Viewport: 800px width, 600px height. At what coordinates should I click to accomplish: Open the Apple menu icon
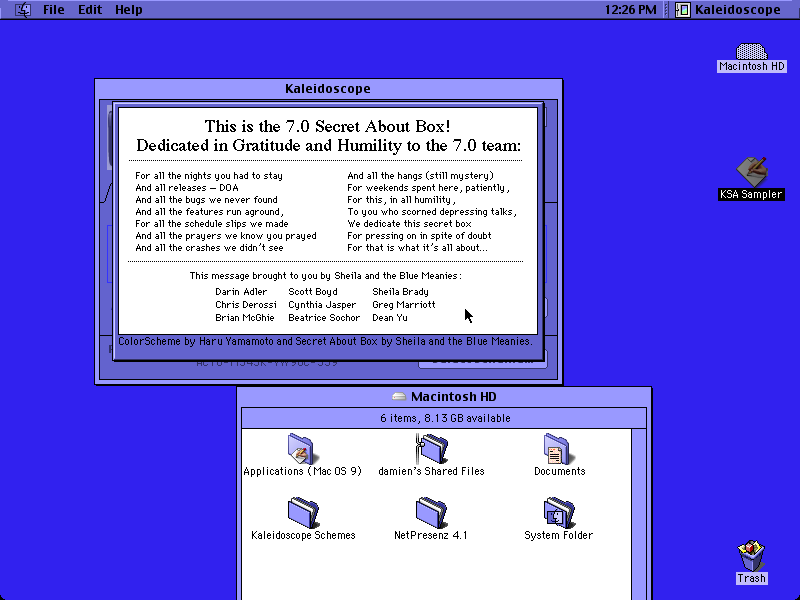pyautogui.click(x=23, y=10)
